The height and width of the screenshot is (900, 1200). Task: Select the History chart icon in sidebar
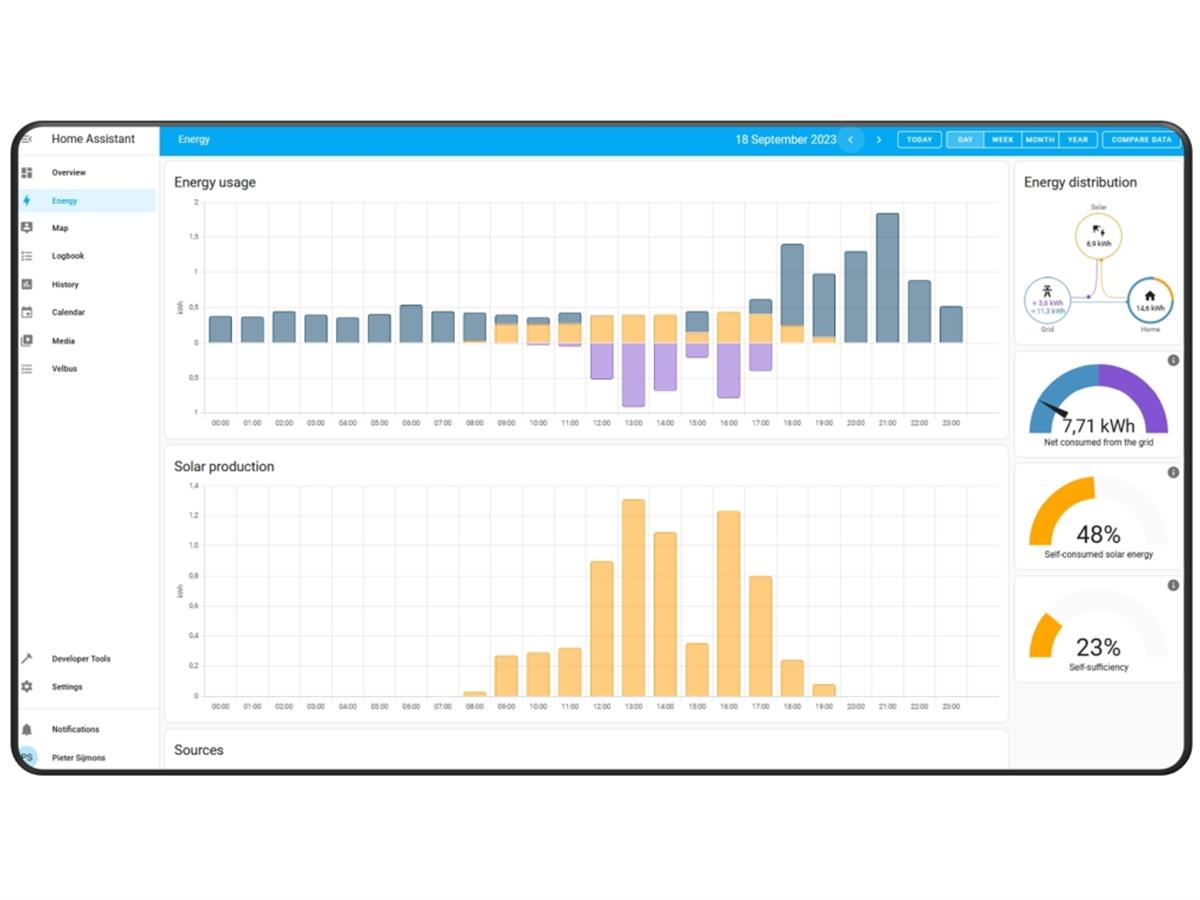click(27, 284)
